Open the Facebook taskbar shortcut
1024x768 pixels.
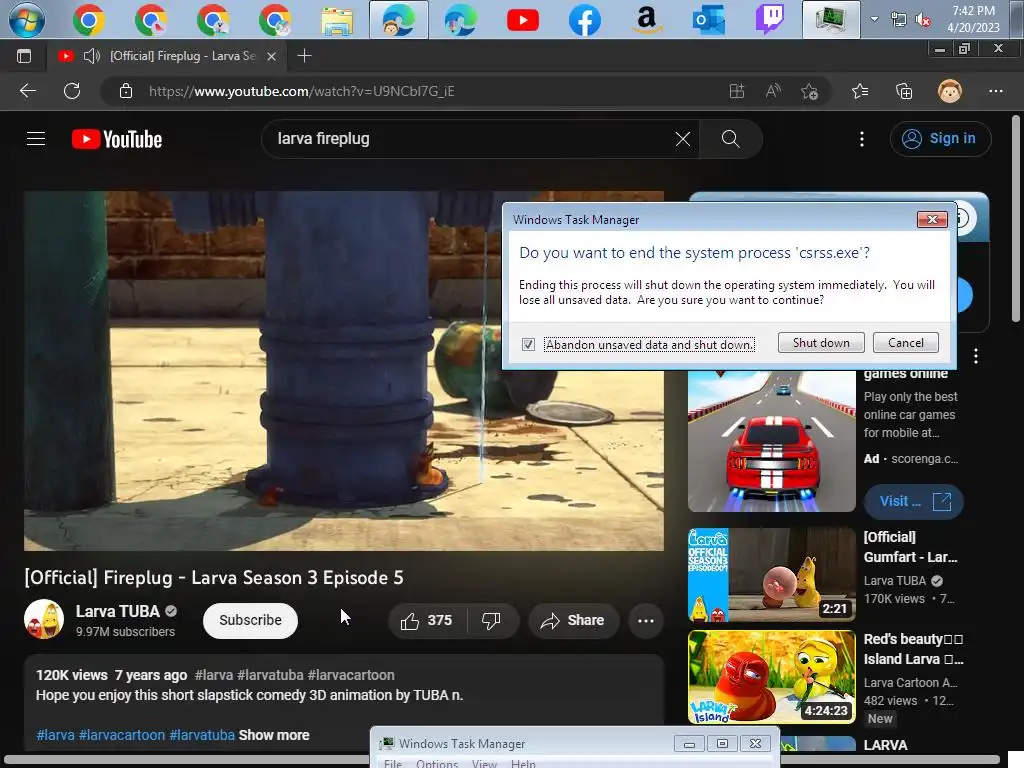pos(584,20)
